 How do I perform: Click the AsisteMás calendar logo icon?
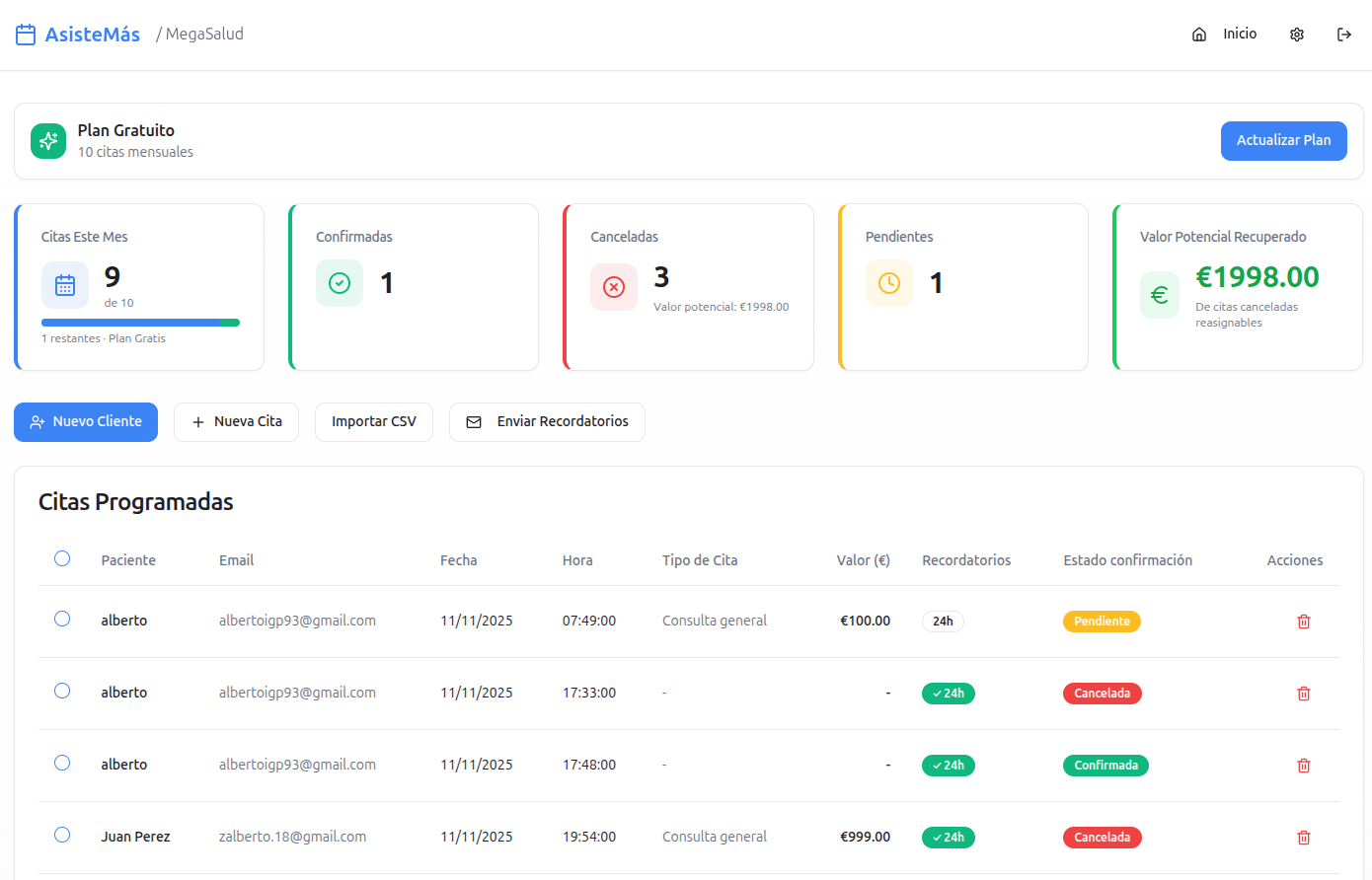24,34
